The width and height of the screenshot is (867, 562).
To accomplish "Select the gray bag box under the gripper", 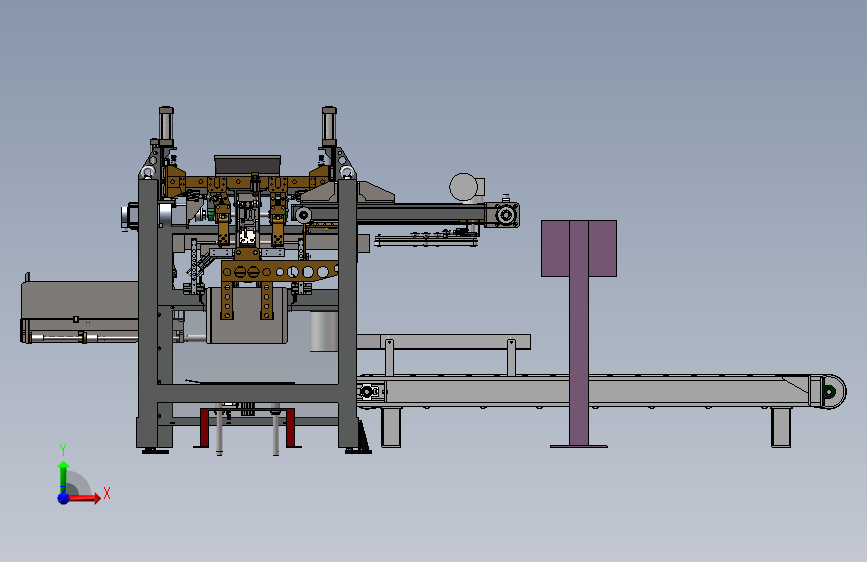I will point(247,315).
